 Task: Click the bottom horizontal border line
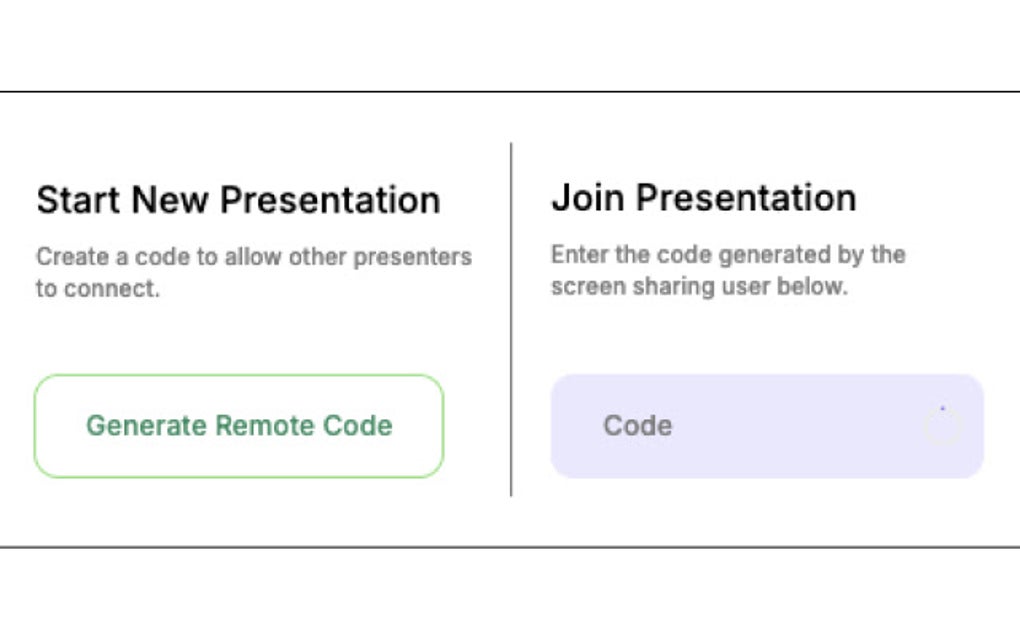[510, 547]
